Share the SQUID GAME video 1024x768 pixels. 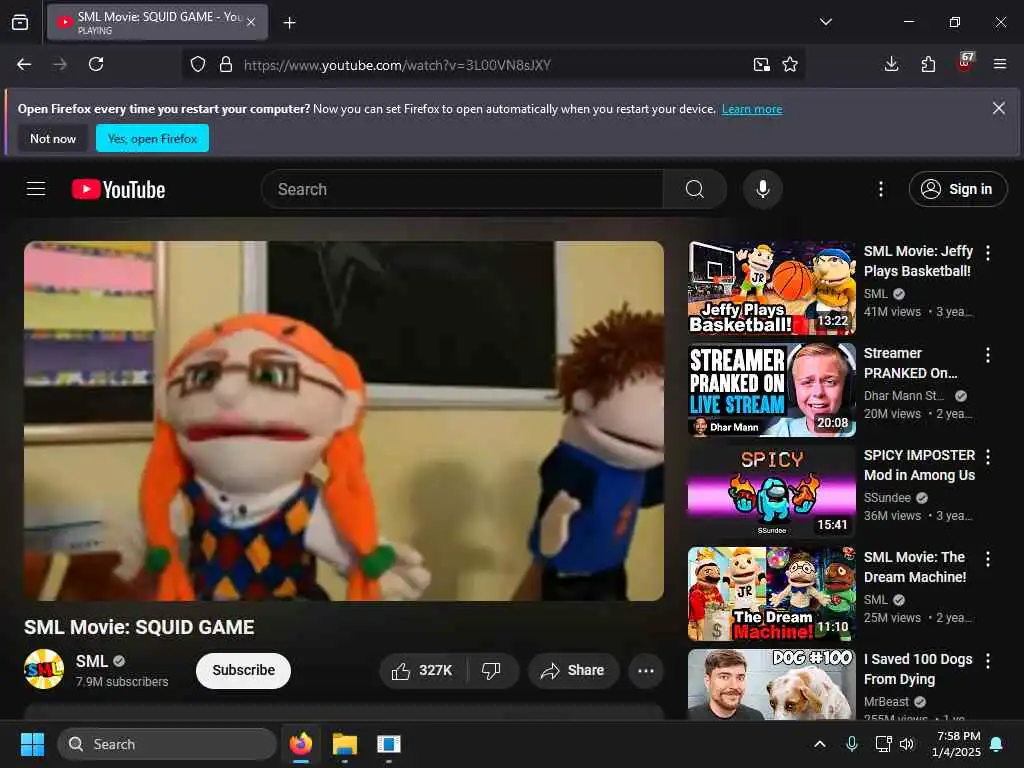573,671
